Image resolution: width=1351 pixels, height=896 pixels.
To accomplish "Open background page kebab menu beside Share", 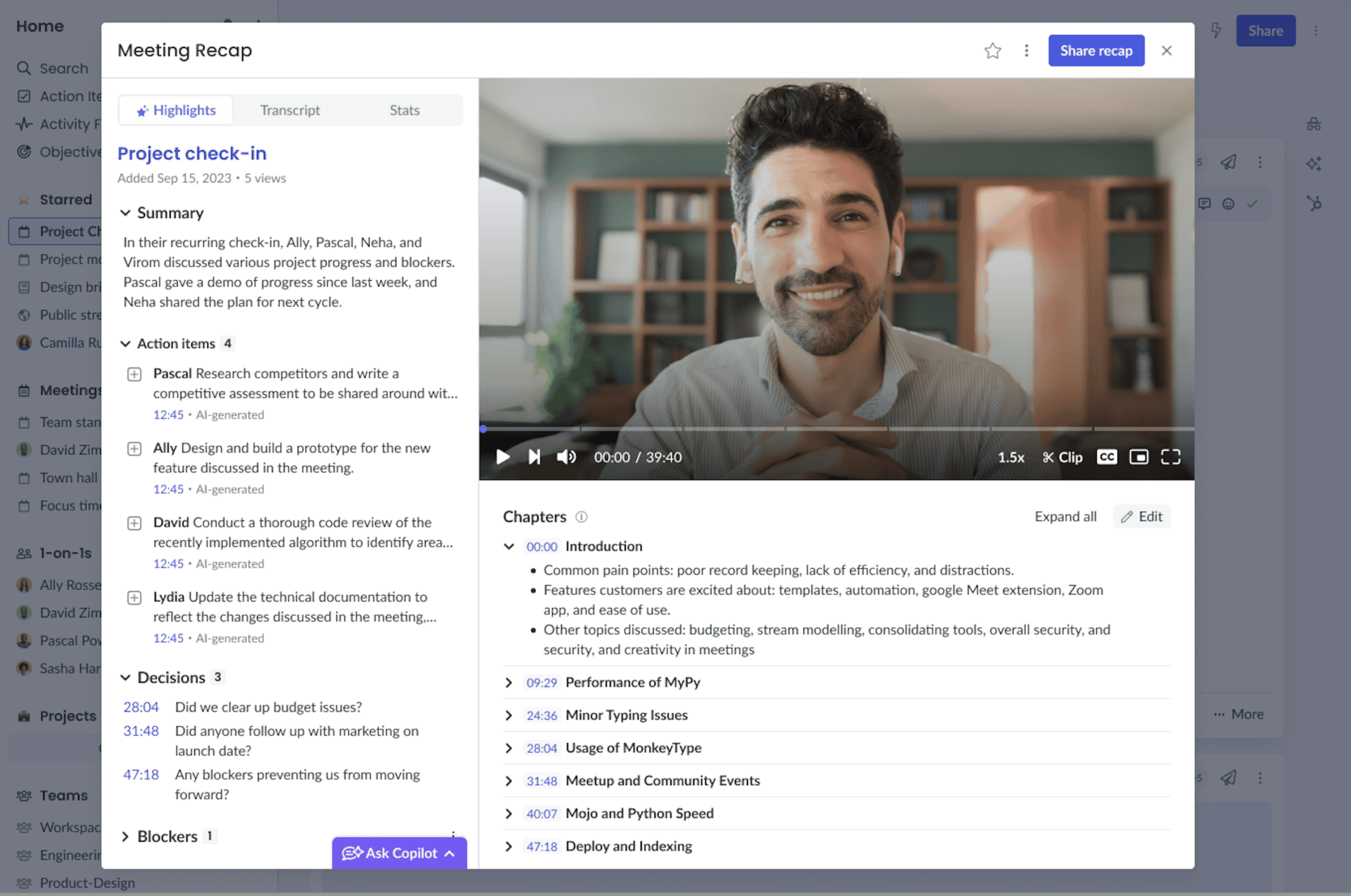I will pyautogui.click(x=1315, y=31).
